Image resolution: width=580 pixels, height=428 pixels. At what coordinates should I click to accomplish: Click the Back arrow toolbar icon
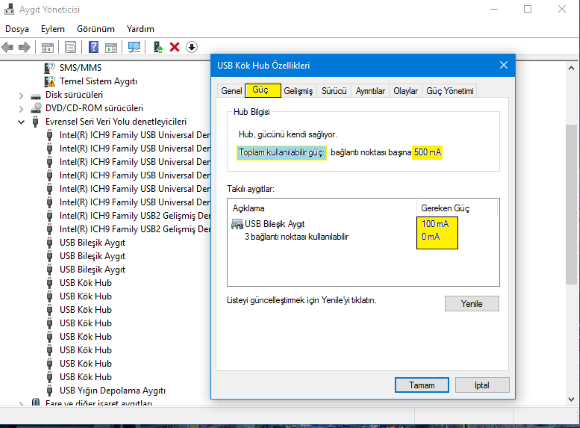(7, 47)
